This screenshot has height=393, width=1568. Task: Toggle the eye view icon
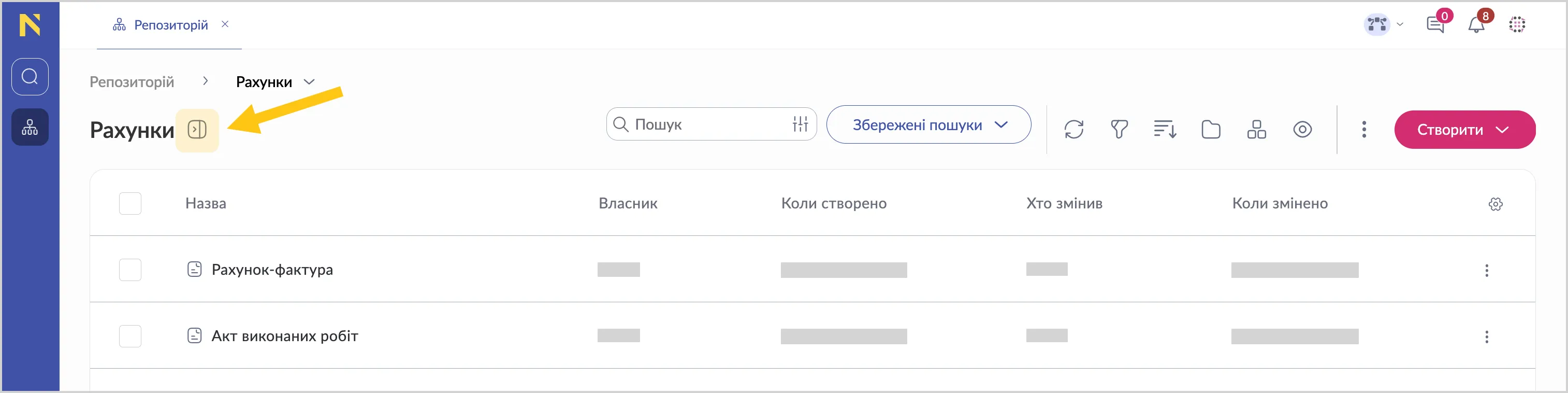(1302, 130)
